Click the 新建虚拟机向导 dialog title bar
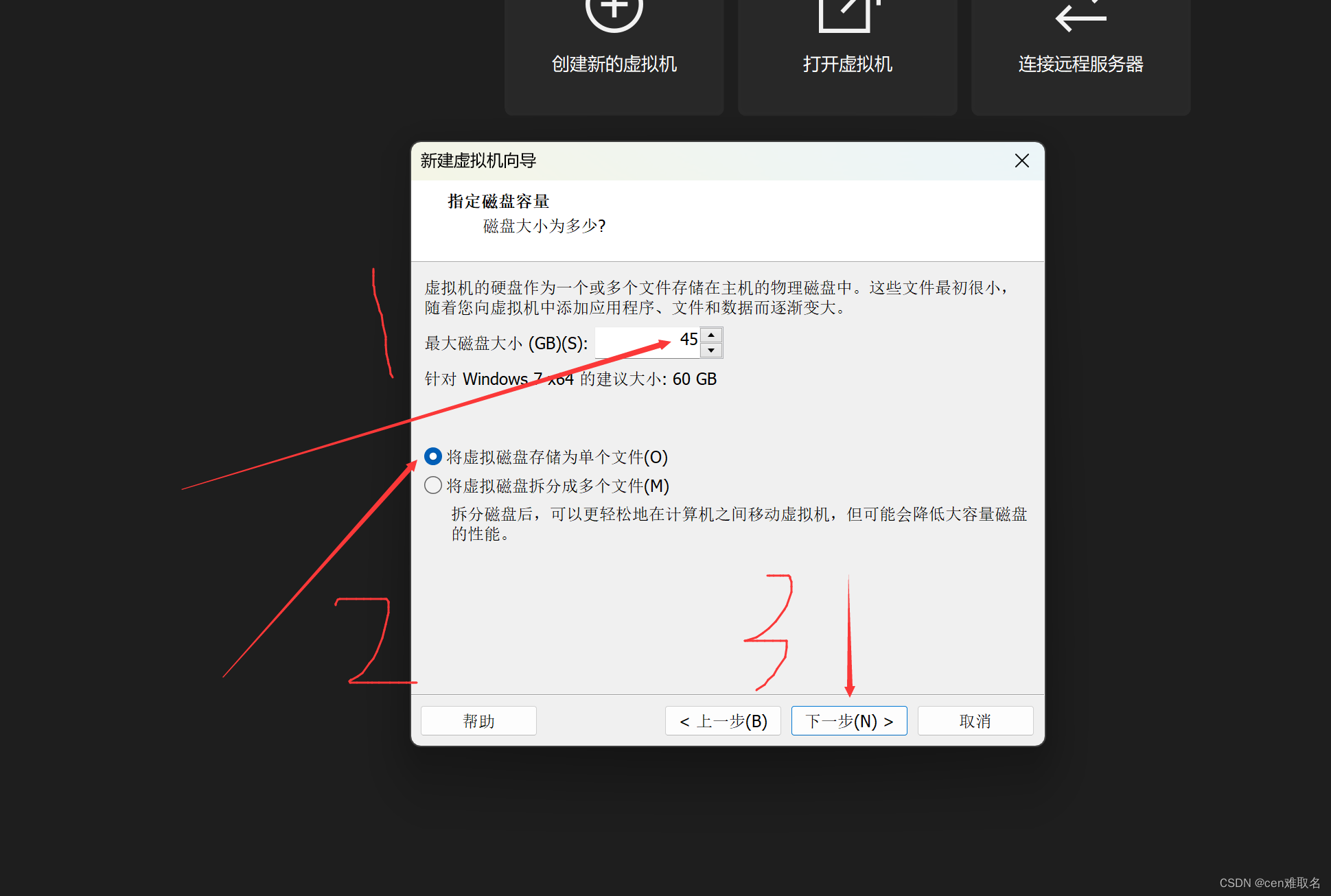This screenshot has width=1331, height=896. coord(686,161)
